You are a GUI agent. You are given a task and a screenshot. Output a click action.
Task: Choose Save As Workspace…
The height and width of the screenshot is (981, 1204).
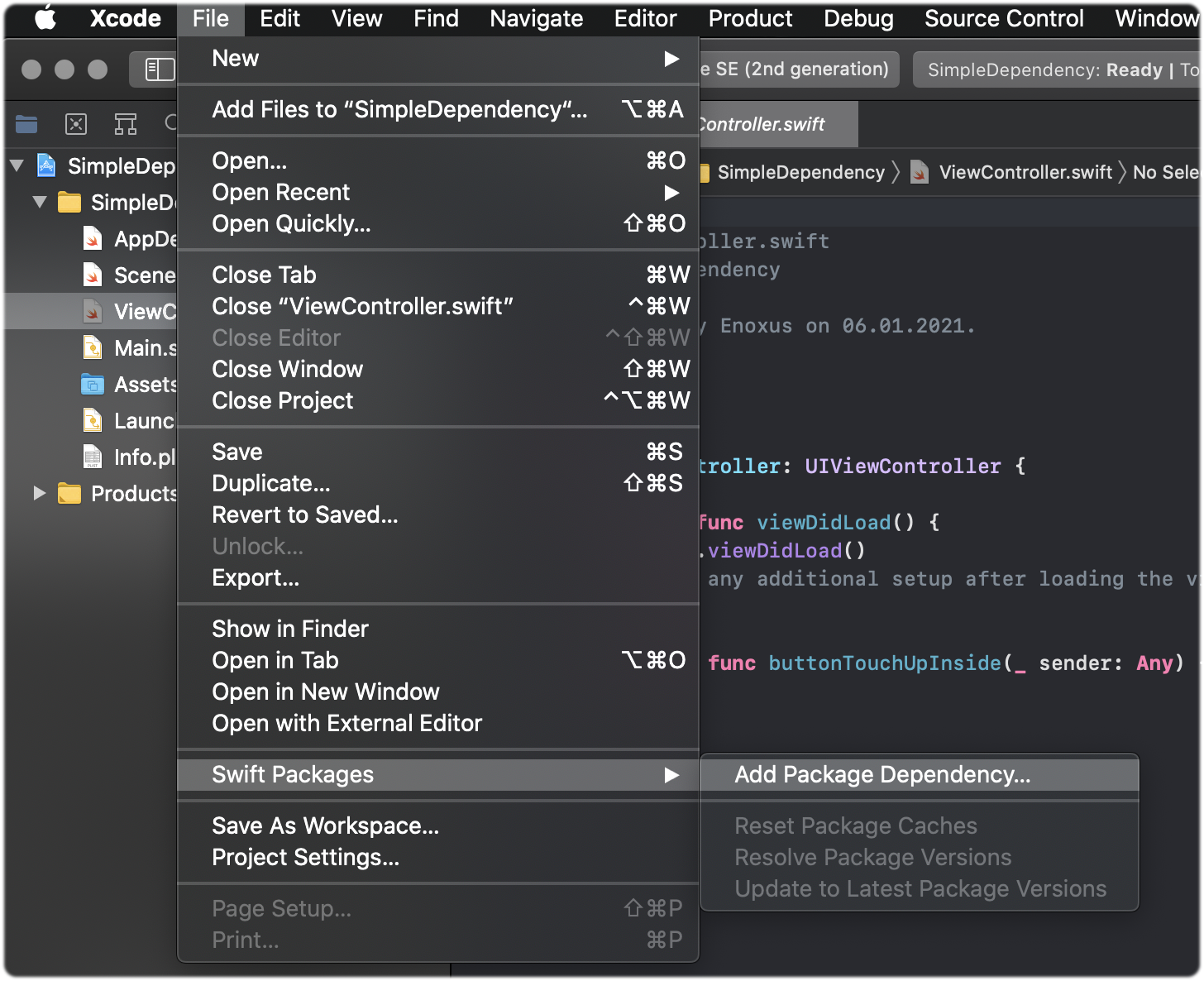pyautogui.click(x=438, y=825)
